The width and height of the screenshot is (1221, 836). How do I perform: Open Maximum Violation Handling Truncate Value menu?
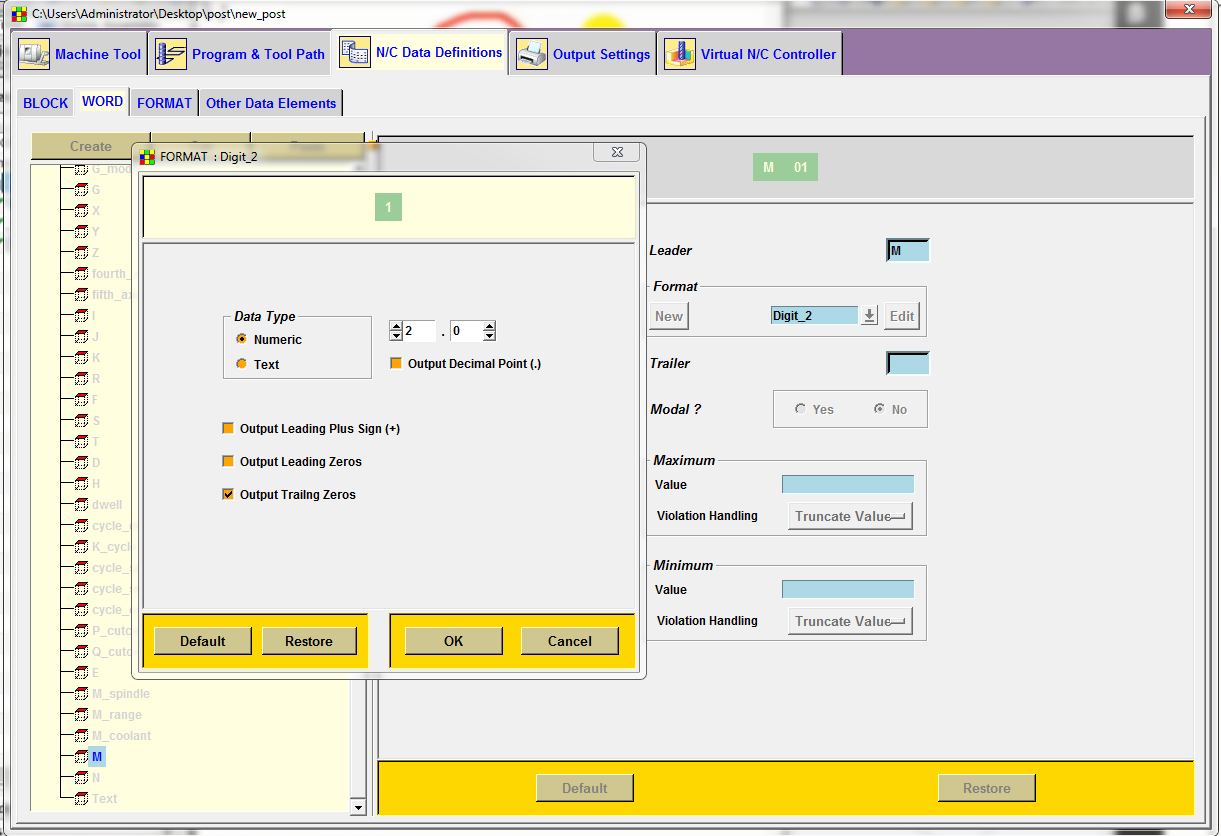(851, 516)
